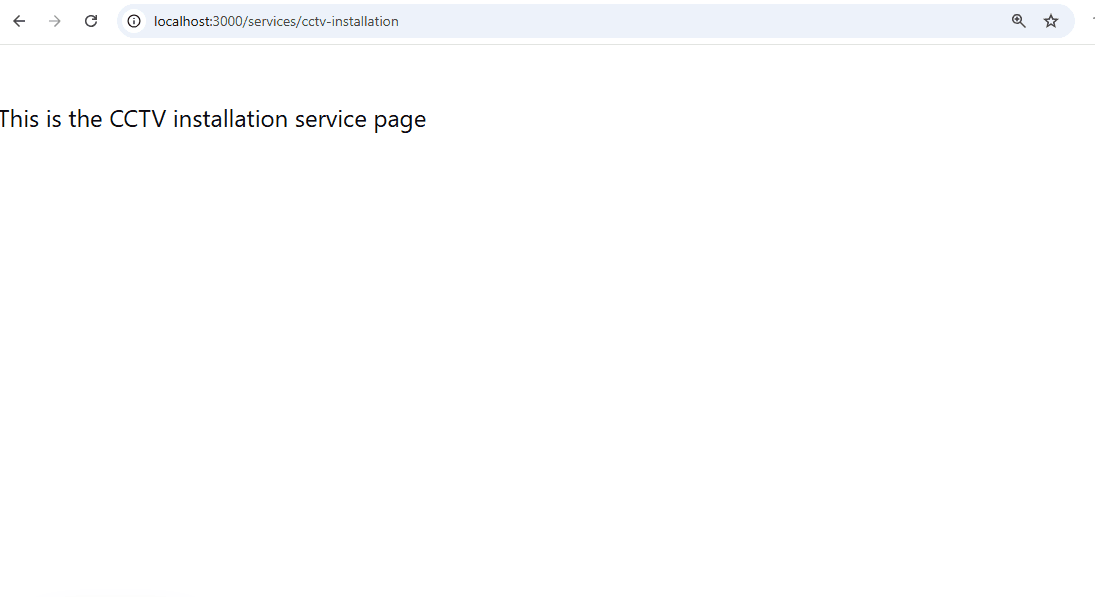
Task: Click inside the blank page area
Action: [547, 350]
